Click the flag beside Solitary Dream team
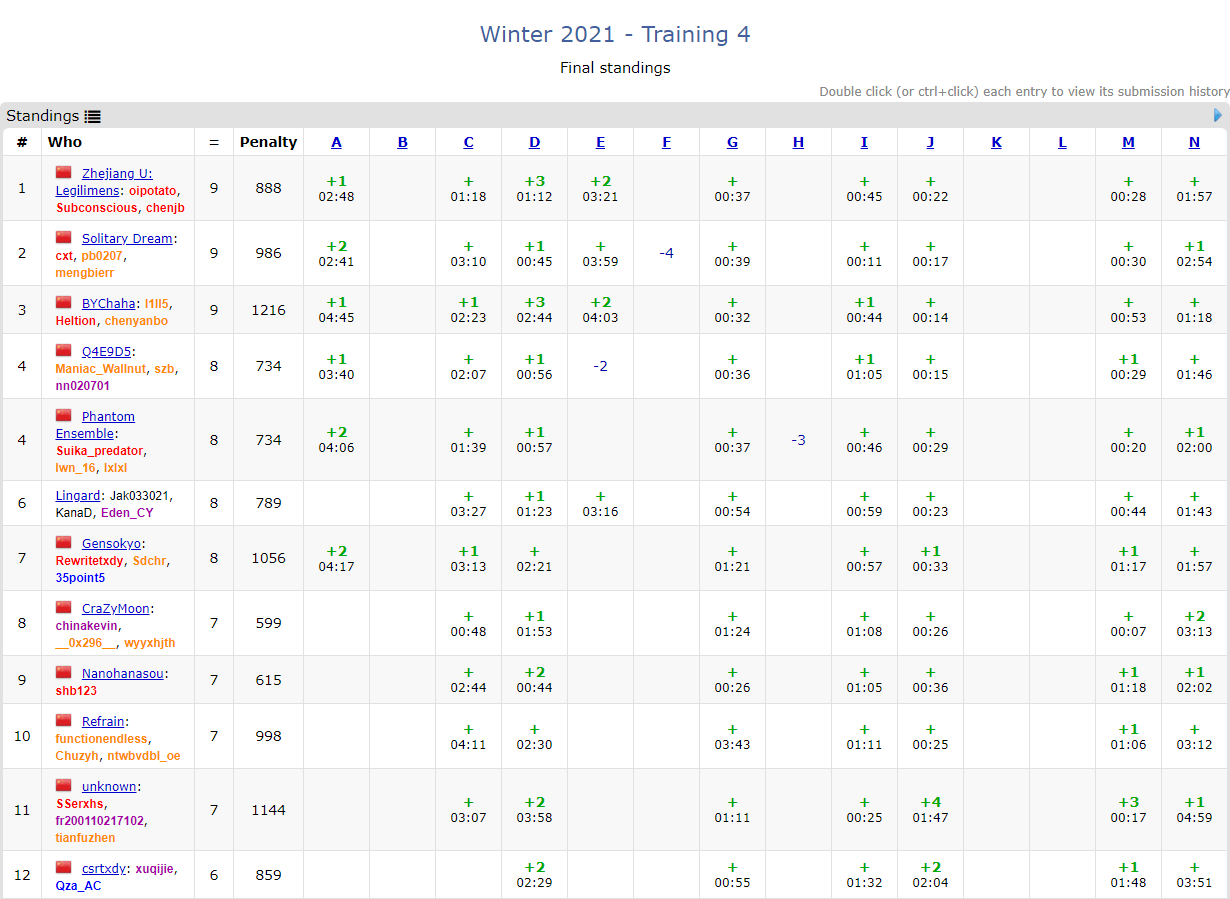The height and width of the screenshot is (899, 1230). click(x=64, y=238)
